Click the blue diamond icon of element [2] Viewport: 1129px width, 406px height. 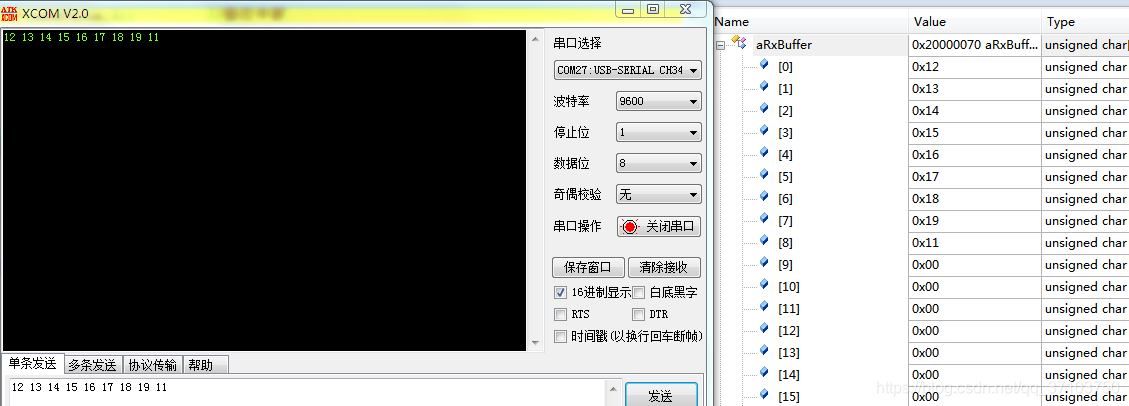[x=764, y=109]
